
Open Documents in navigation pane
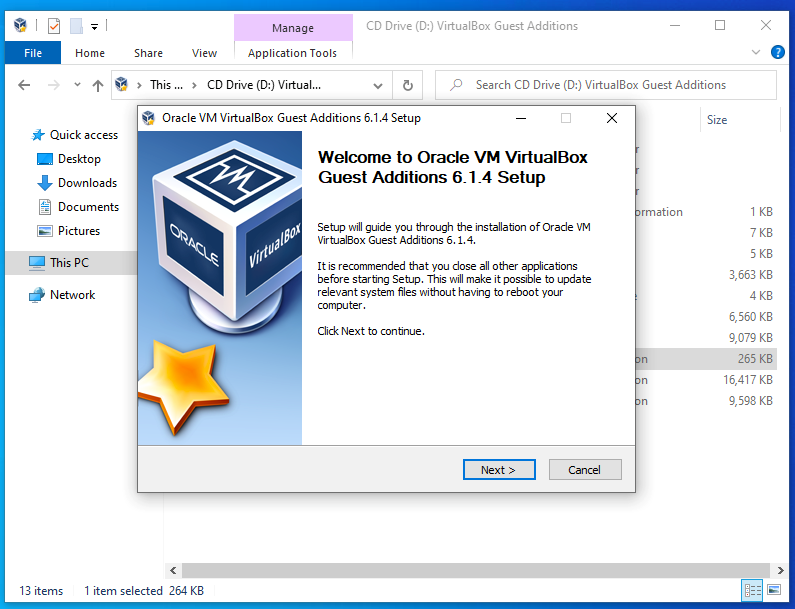pyautogui.click(x=79, y=207)
